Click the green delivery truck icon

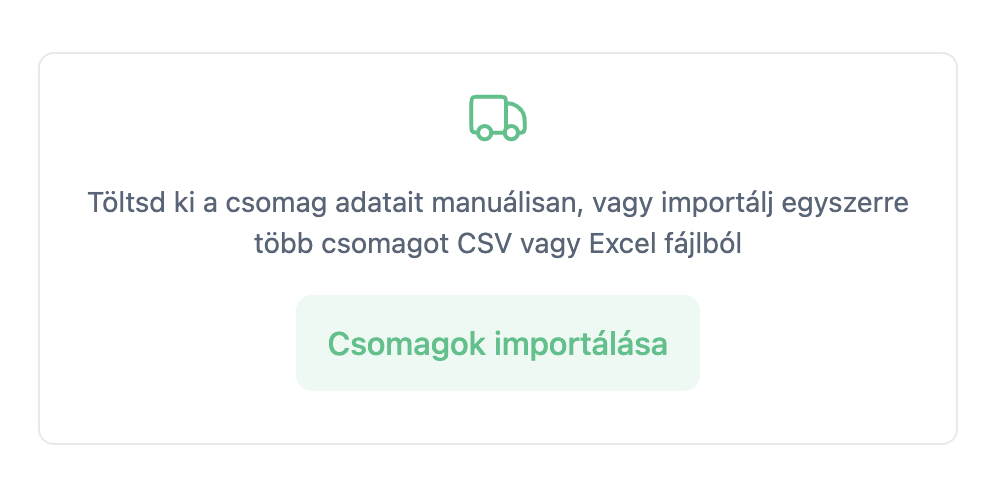click(x=498, y=118)
